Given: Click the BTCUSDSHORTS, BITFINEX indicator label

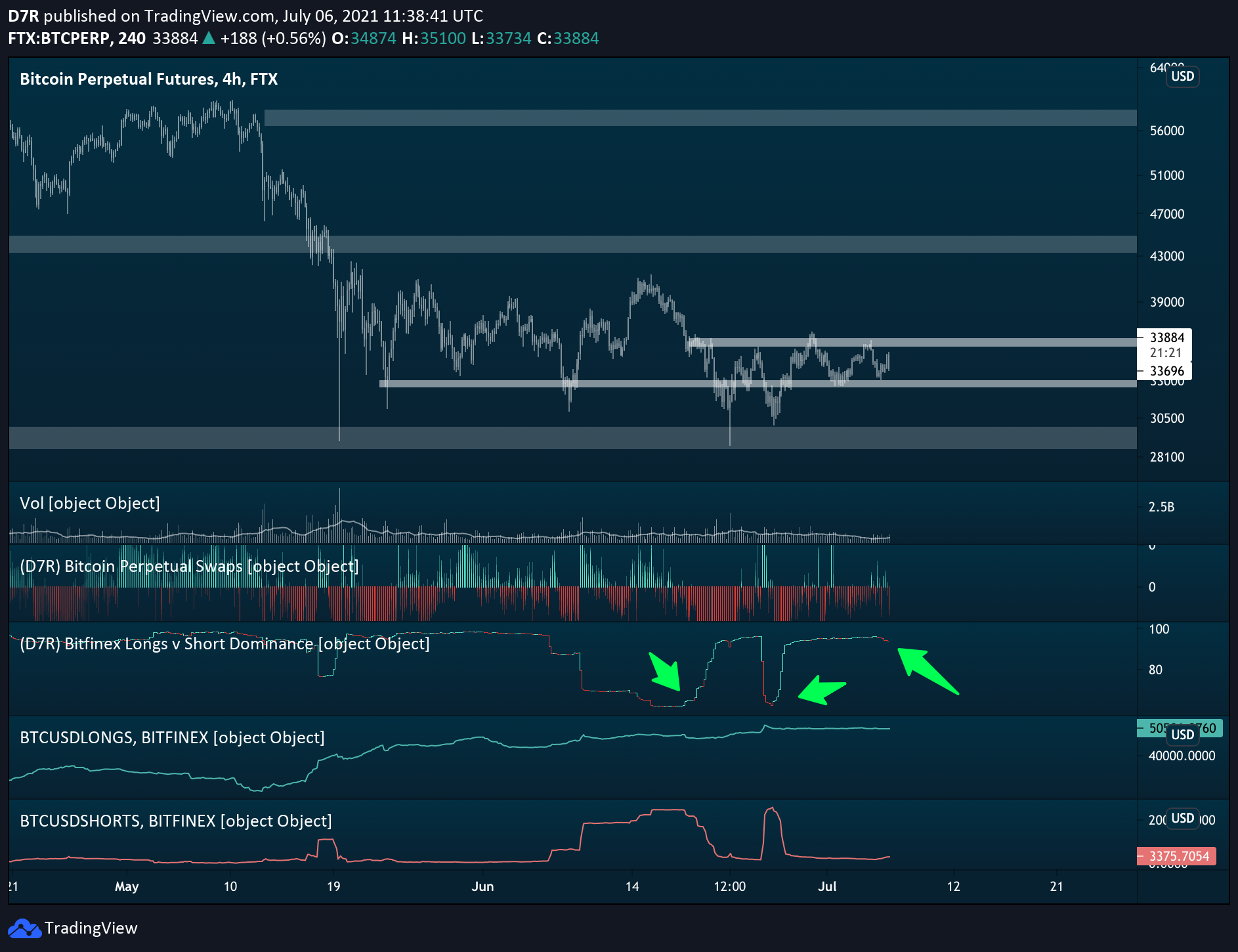Looking at the screenshot, I should click(x=176, y=821).
